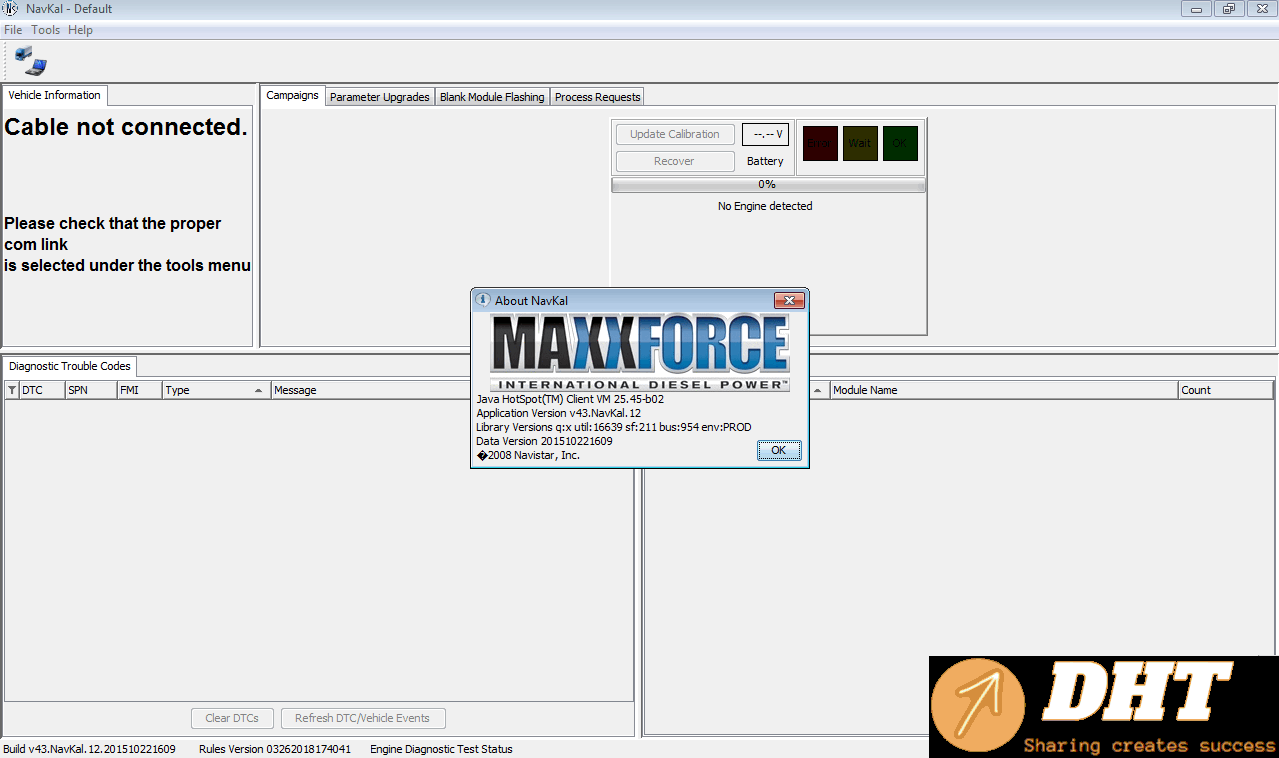
Task: Click the filter funnel icon in DTC table
Action: coord(12,390)
